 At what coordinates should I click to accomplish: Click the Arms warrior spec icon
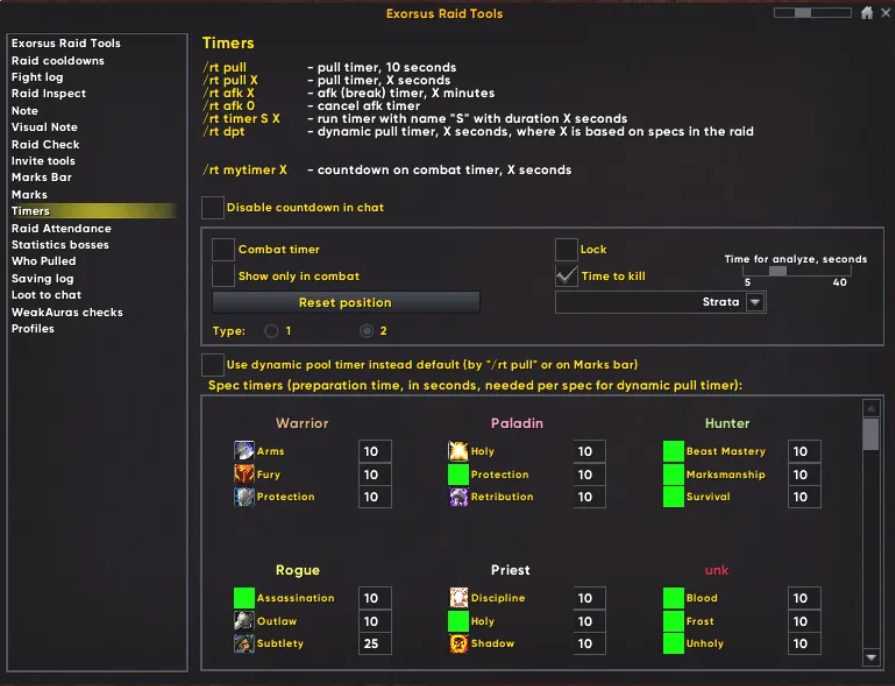click(x=244, y=451)
